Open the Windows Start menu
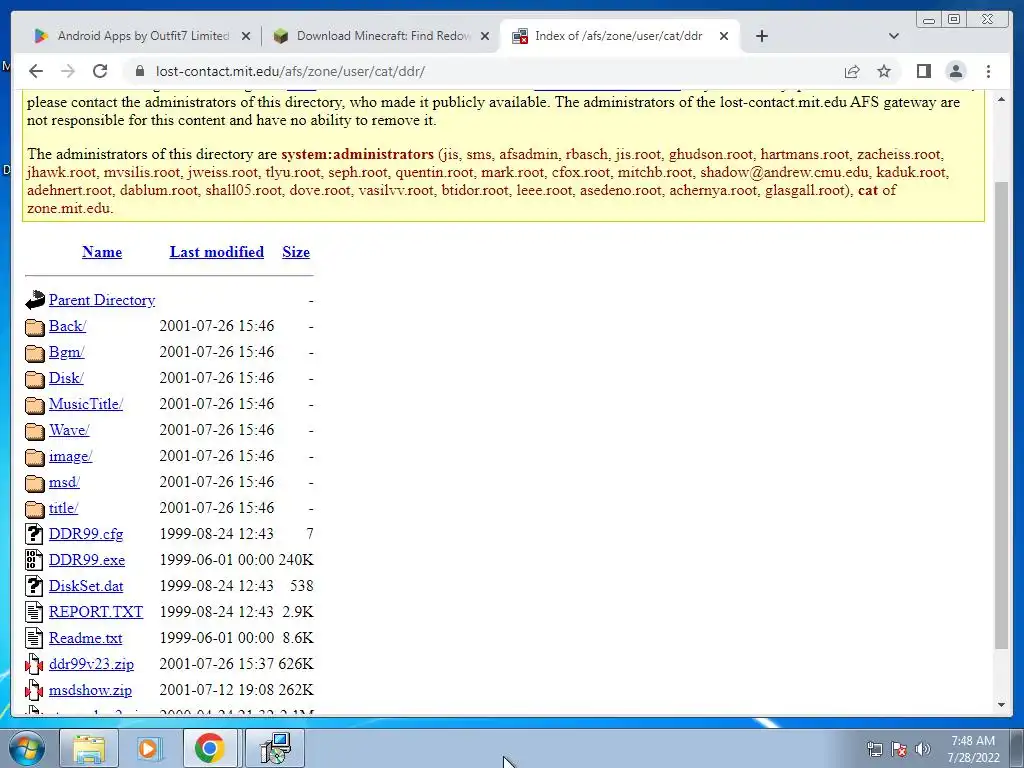 click(x=27, y=748)
